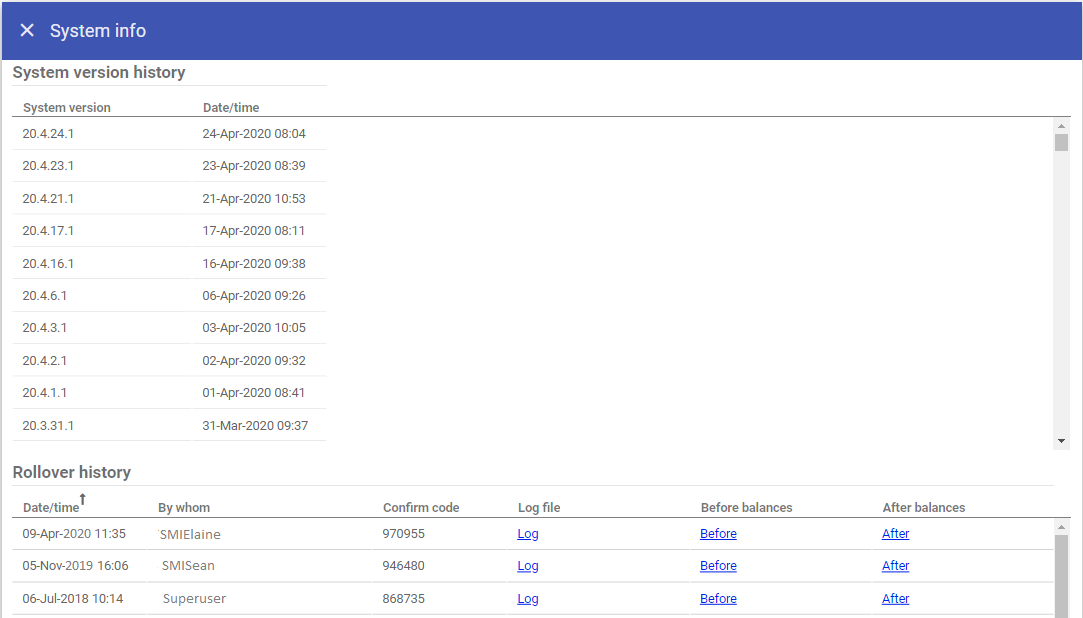View After balances for SMISean rollover

point(895,566)
